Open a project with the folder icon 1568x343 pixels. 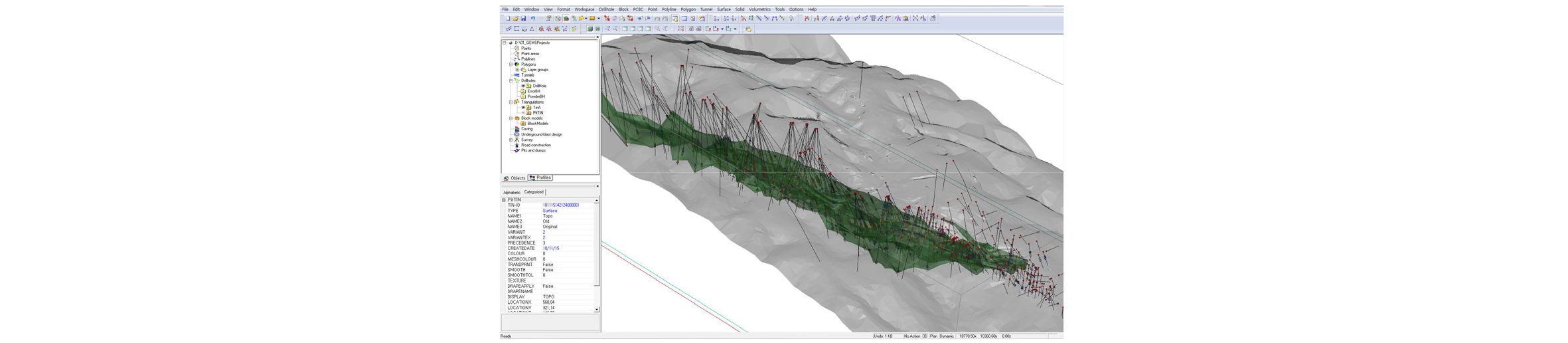pyautogui.click(x=515, y=19)
